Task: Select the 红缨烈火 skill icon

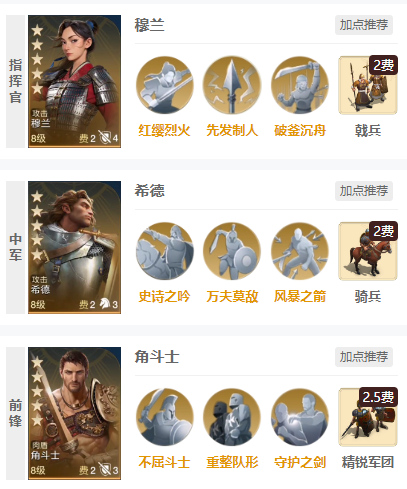Action: [x=165, y=85]
